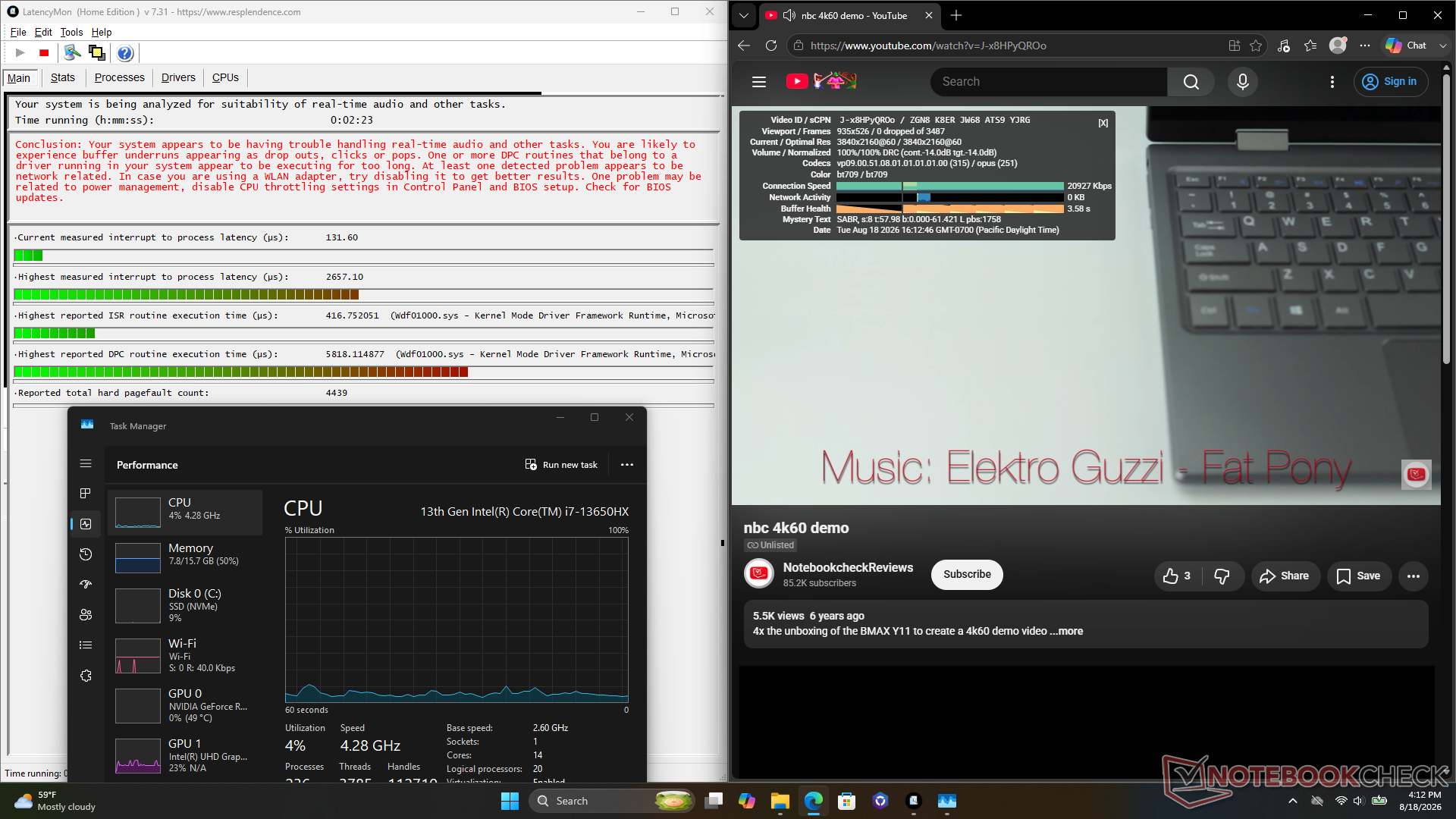Stop LatencyMon monitoring with red square
Screen dimensions: 1456x819
coord(44,52)
